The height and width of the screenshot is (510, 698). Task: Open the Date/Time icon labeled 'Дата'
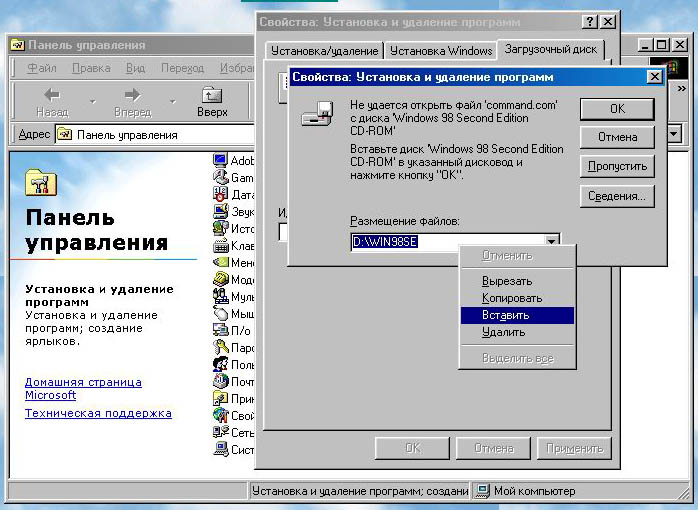220,194
